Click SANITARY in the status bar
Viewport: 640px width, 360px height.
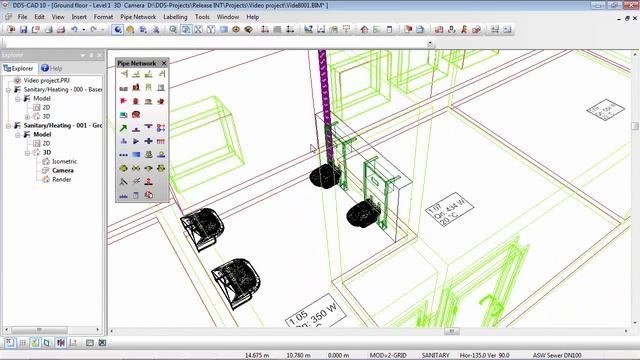(x=435, y=356)
